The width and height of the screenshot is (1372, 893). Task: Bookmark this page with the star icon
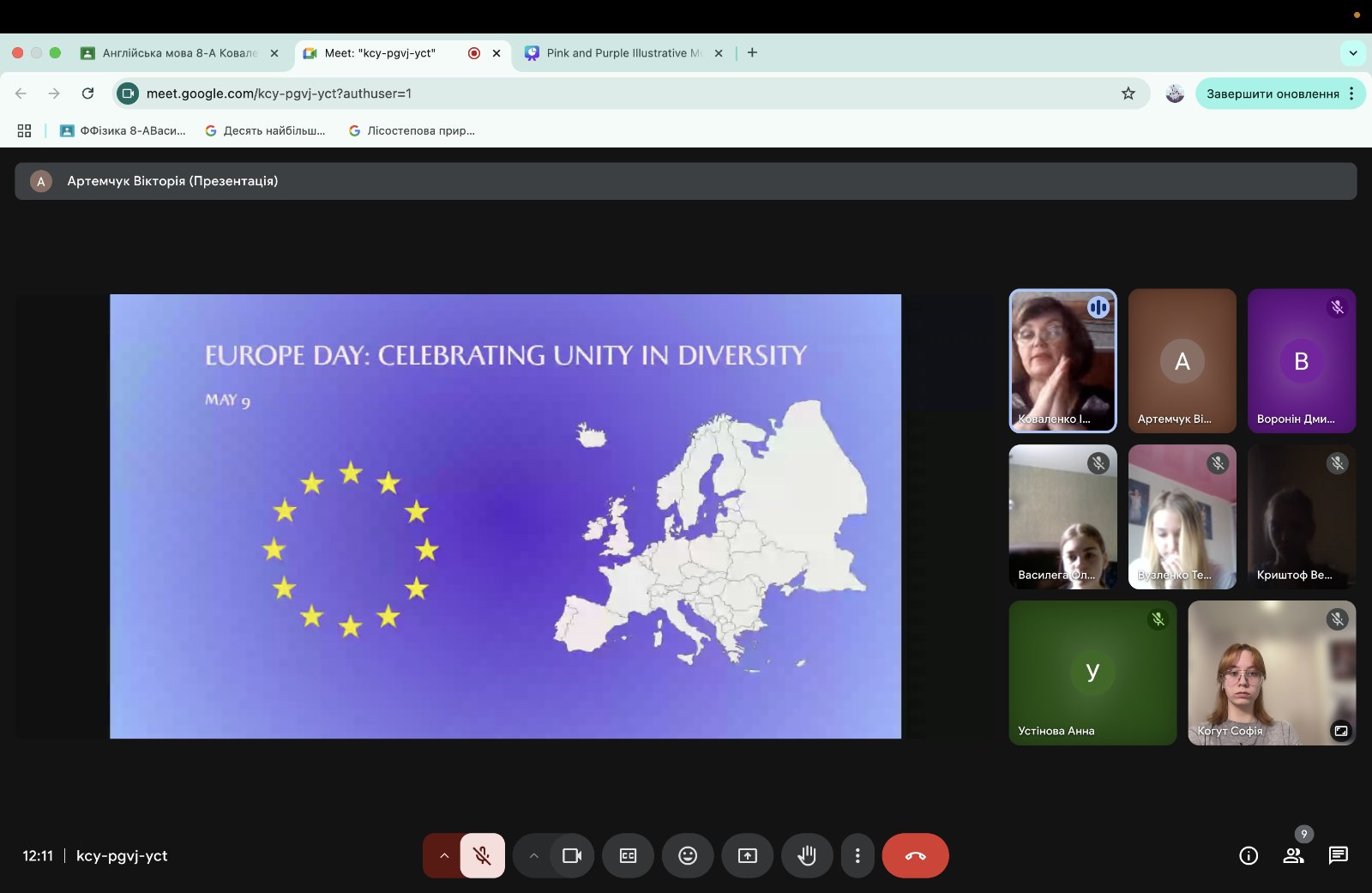click(x=1128, y=94)
